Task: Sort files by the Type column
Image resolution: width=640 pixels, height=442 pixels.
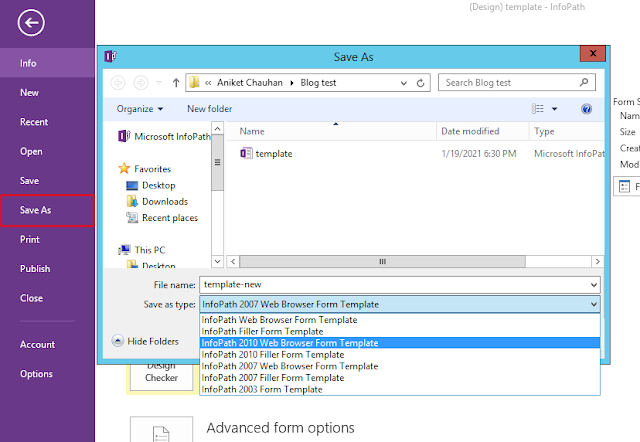Action: 567,131
